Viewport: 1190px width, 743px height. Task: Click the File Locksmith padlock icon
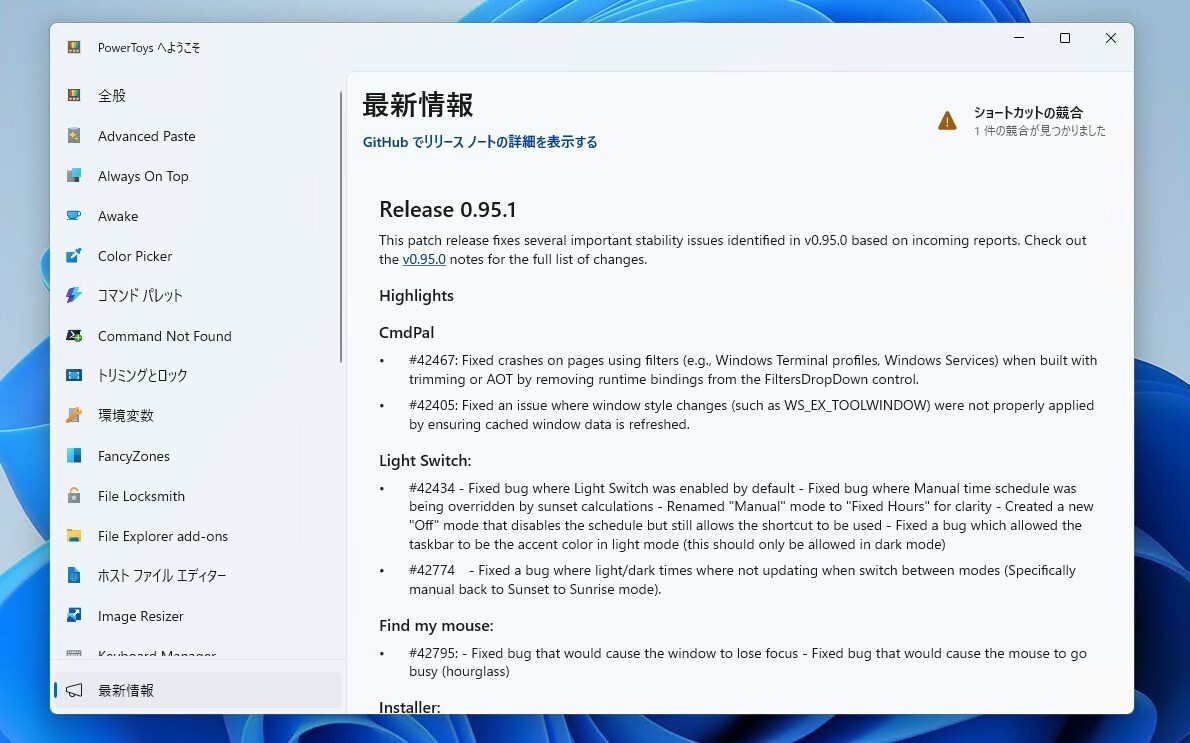tap(74, 496)
